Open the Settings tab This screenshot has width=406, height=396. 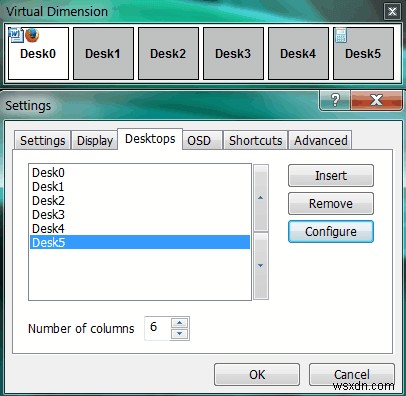tap(42, 140)
